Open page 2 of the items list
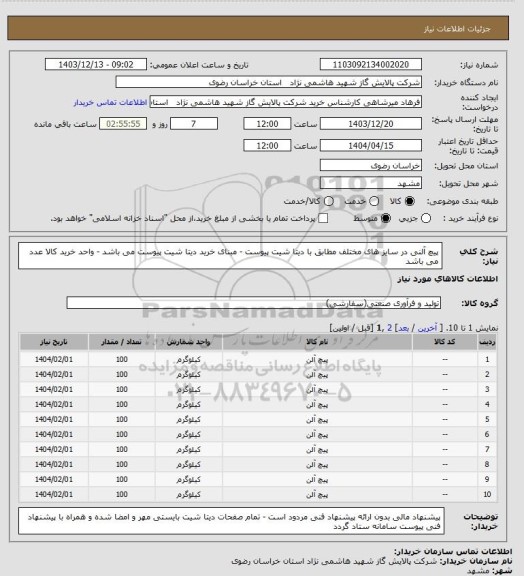 tap(390, 328)
